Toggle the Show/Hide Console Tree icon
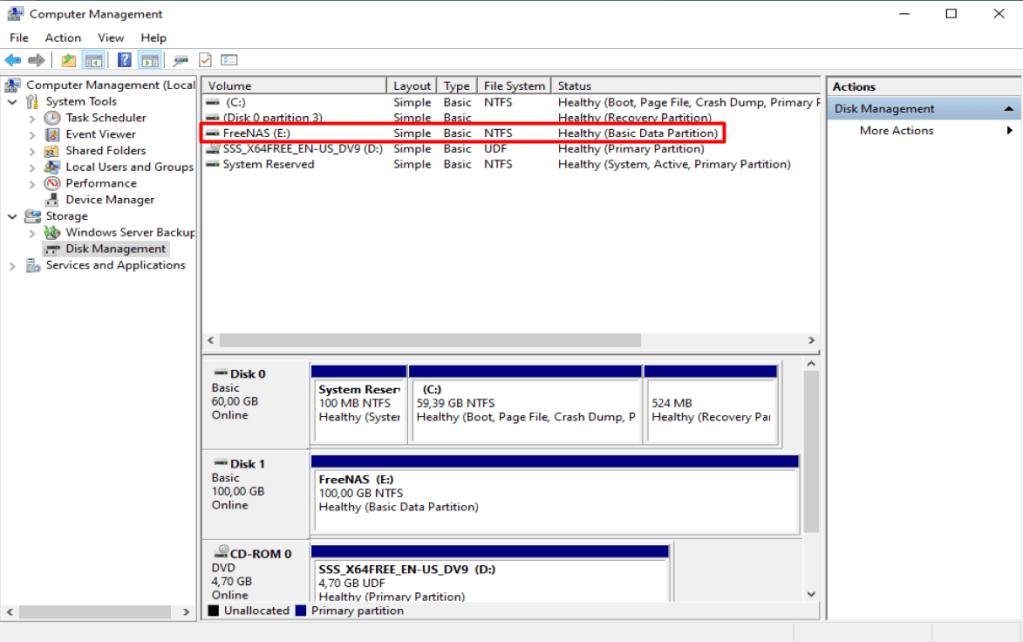The height and width of the screenshot is (642, 1023). 93,61
